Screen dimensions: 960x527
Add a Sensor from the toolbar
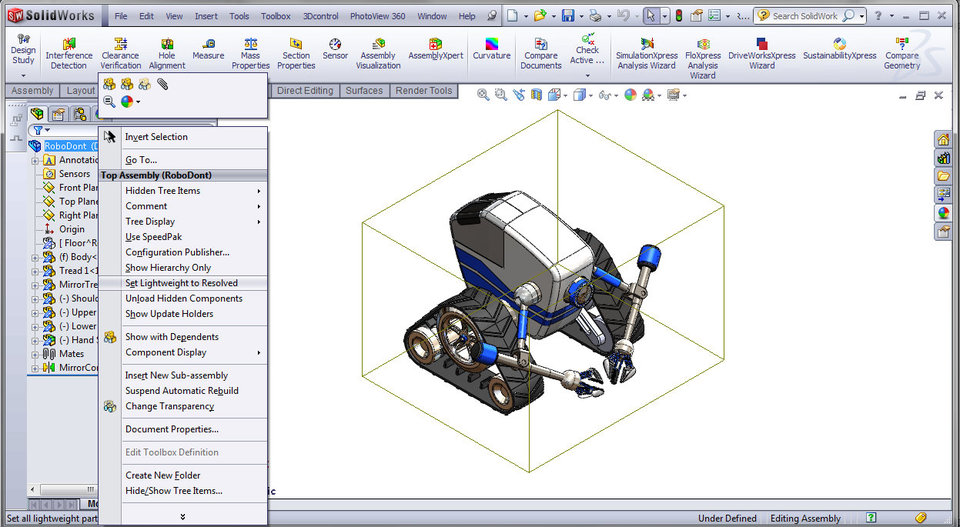pyautogui.click(x=335, y=49)
